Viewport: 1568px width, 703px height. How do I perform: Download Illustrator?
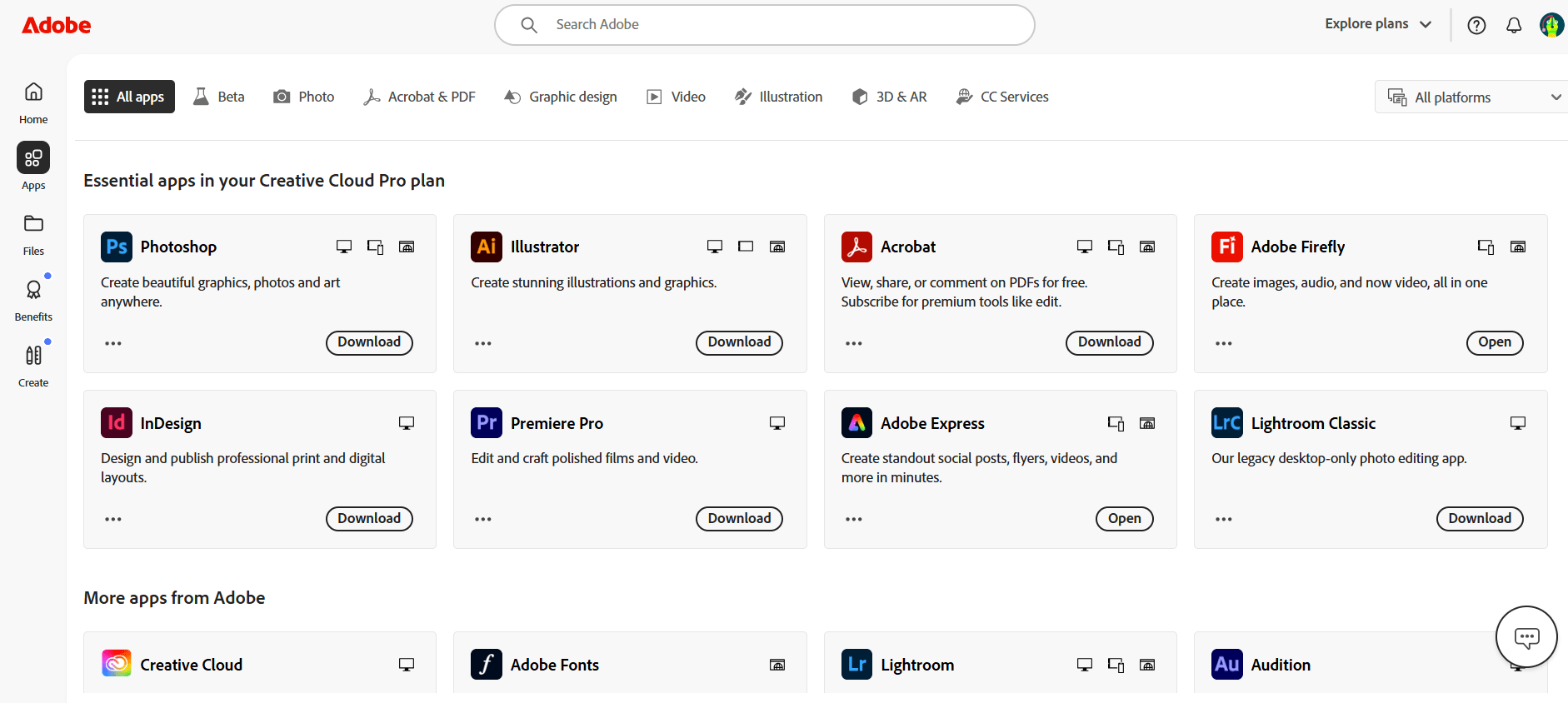739,342
